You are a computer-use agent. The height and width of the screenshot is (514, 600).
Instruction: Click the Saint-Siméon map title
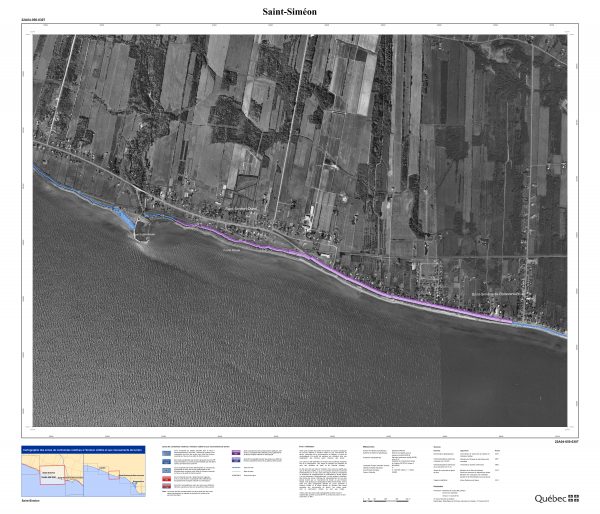pyautogui.click(x=299, y=10)
